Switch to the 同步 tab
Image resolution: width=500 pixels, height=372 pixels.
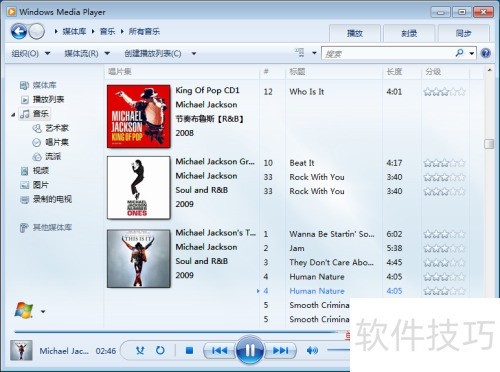point(463,33)
